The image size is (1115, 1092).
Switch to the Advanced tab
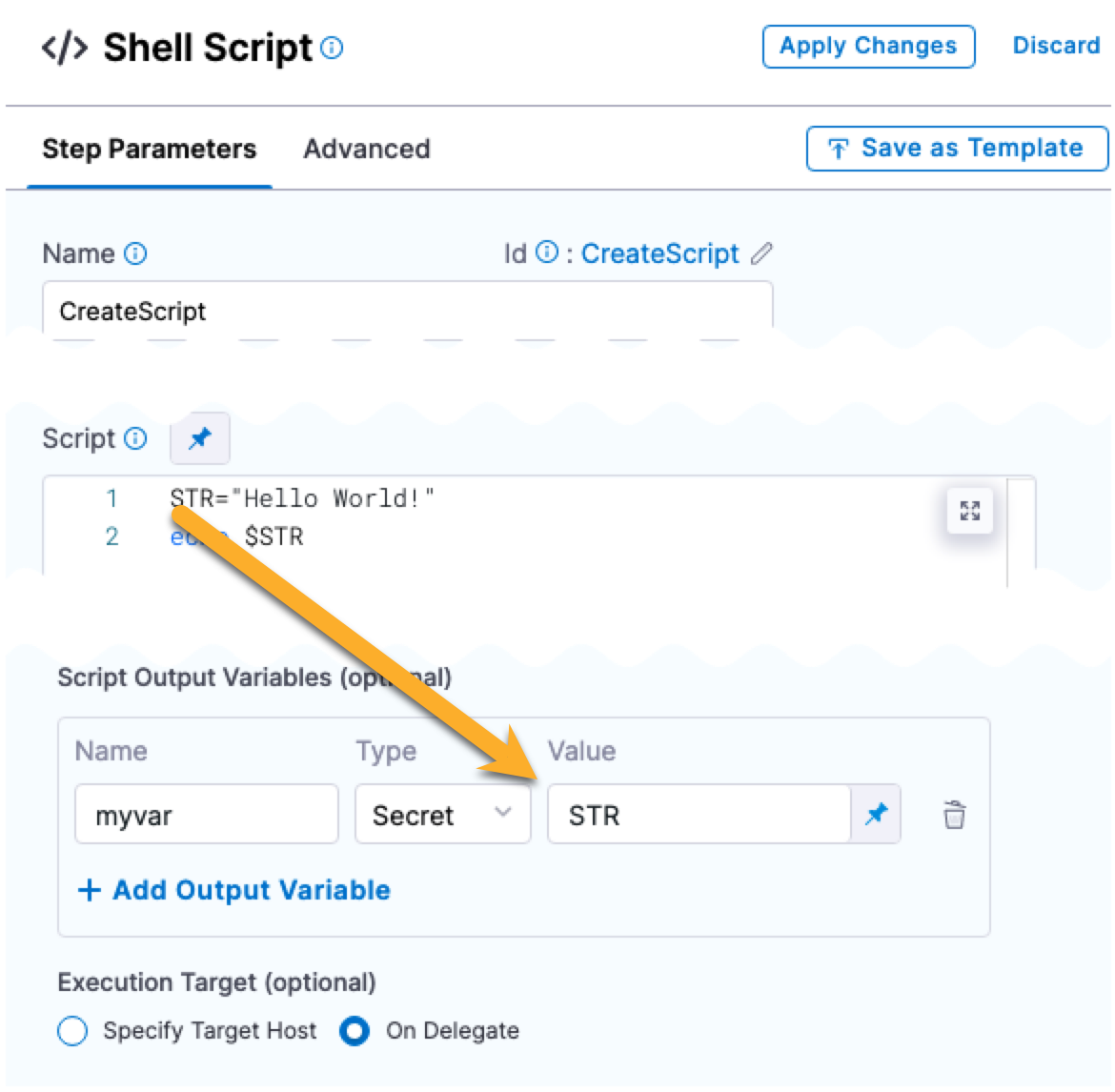(x=367, y=149)
